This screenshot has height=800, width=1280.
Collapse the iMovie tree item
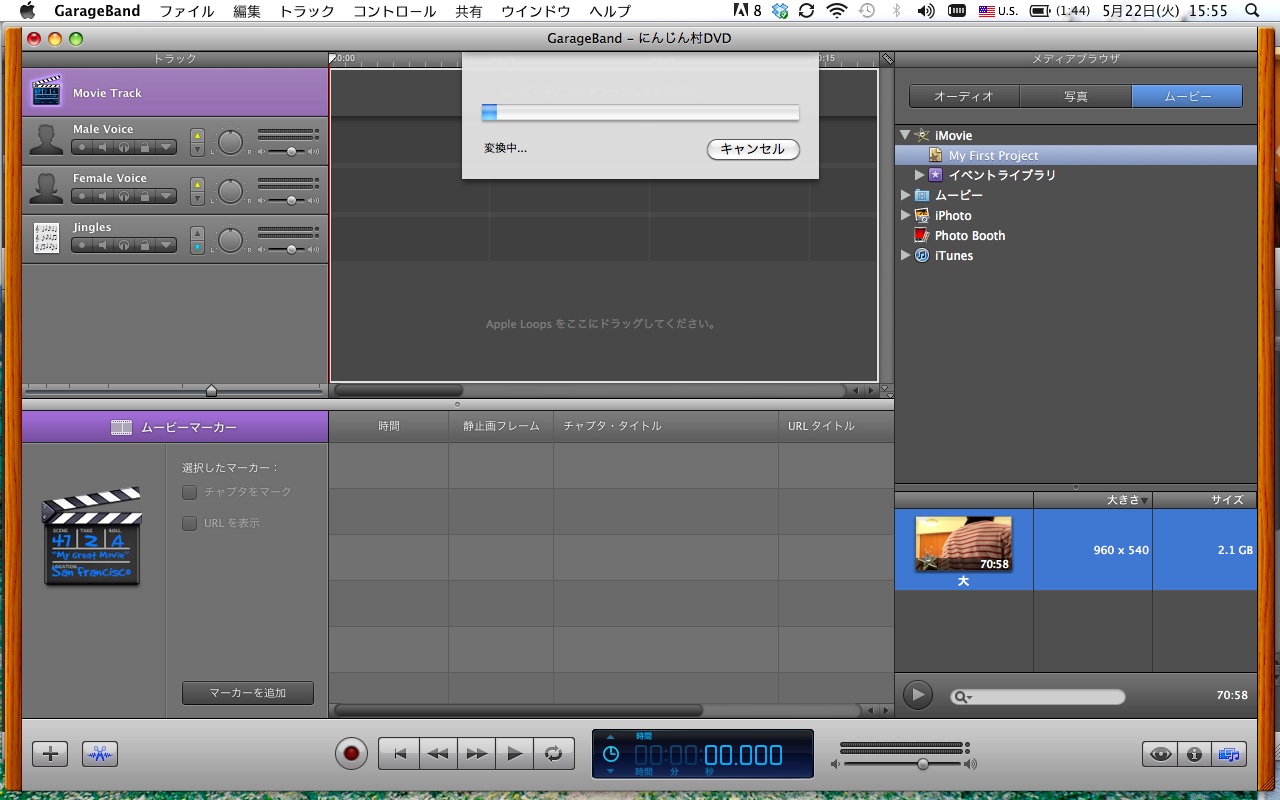click(x=905, y=135)
